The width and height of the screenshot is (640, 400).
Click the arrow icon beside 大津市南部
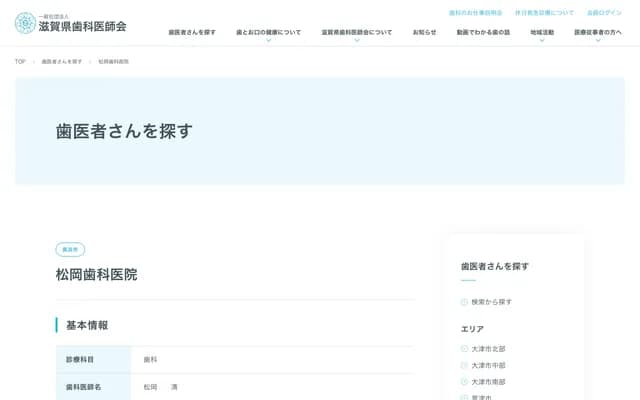[x=464, y=382]
